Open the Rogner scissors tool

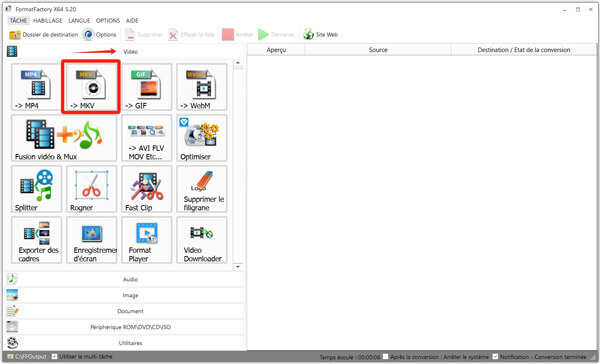pos(91,189)
